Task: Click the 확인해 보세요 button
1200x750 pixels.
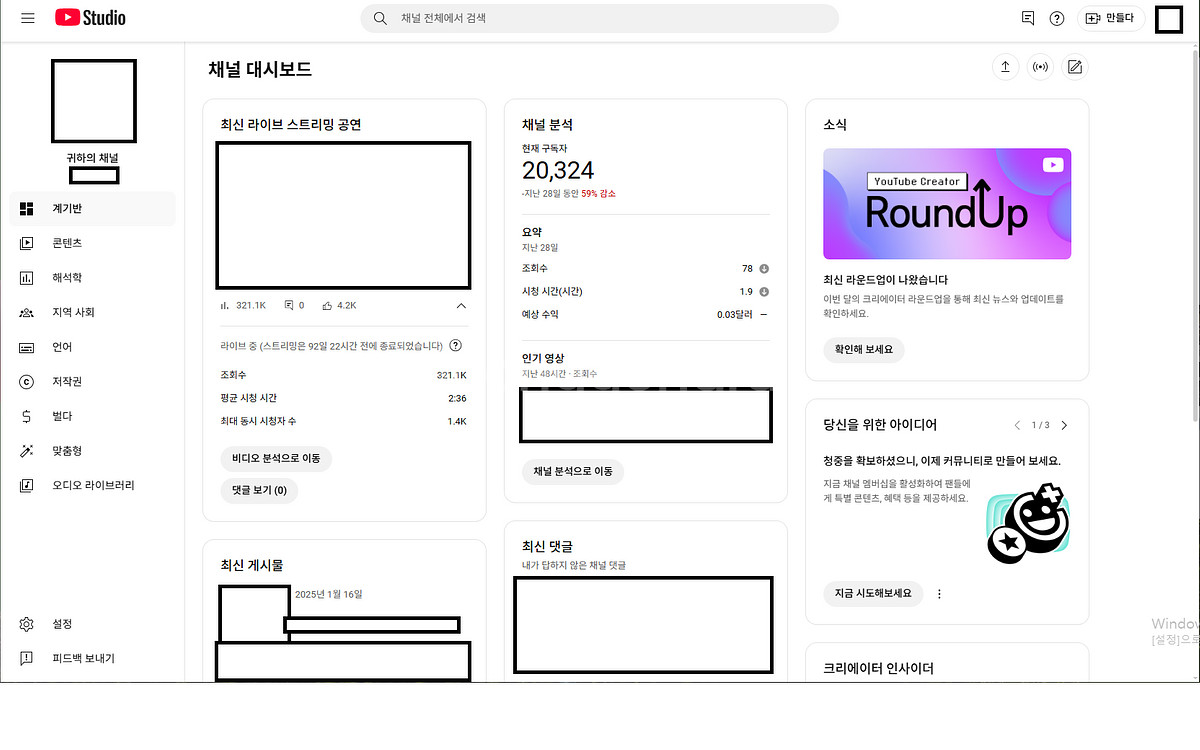Action: point(864,350)
